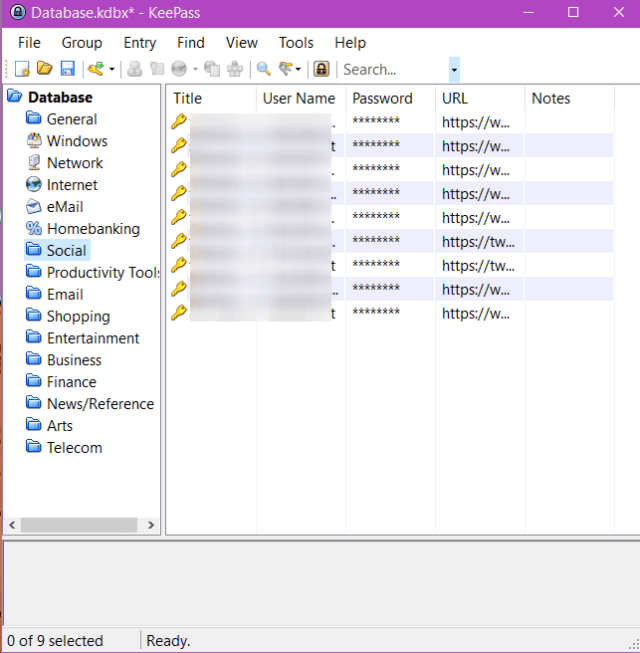The image size is (640, 653).
Task: Open the Show Entries dropdown arrow
Action: pos(298,69)
